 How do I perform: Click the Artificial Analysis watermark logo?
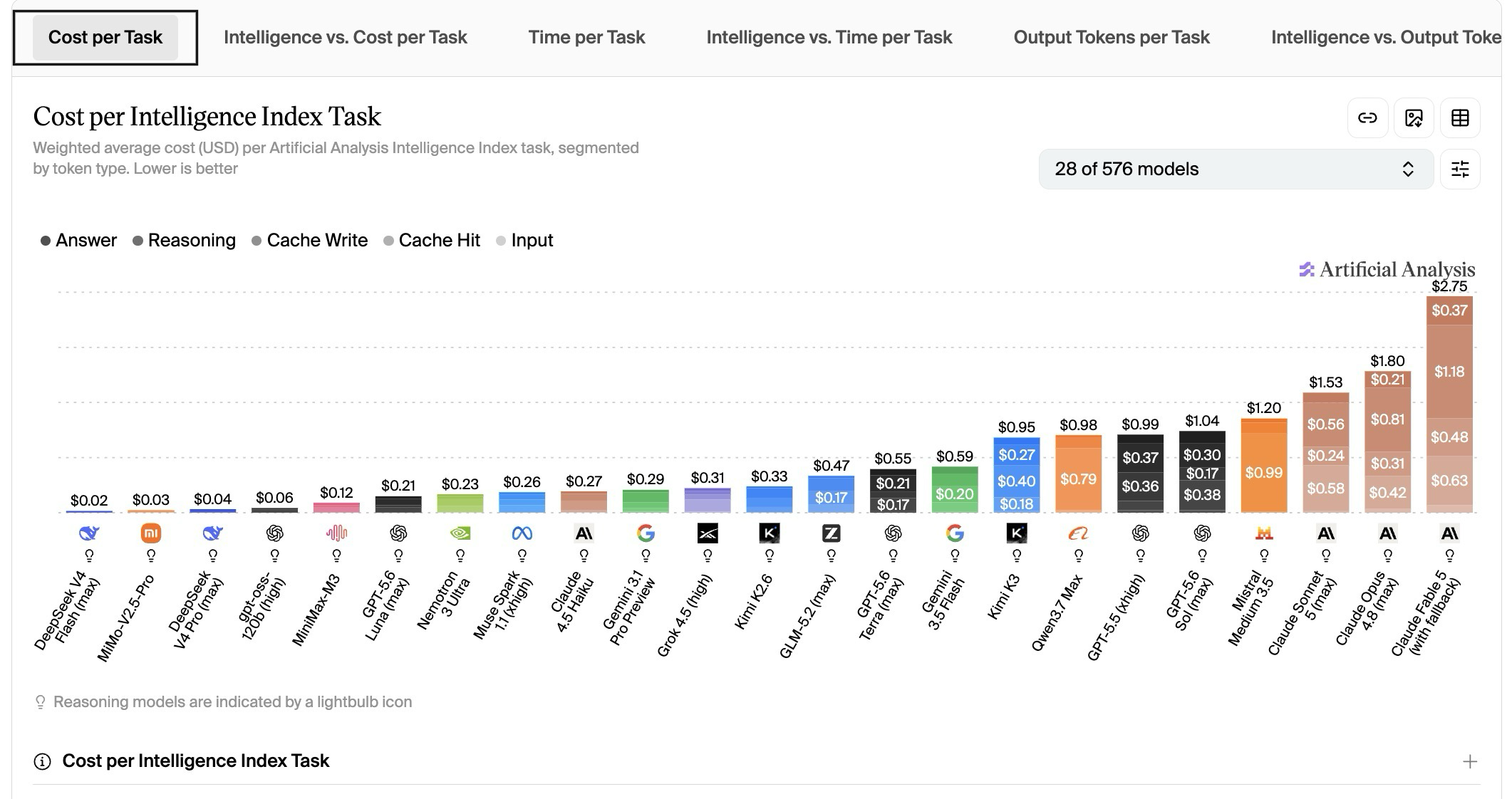(x=1387, y=270)
